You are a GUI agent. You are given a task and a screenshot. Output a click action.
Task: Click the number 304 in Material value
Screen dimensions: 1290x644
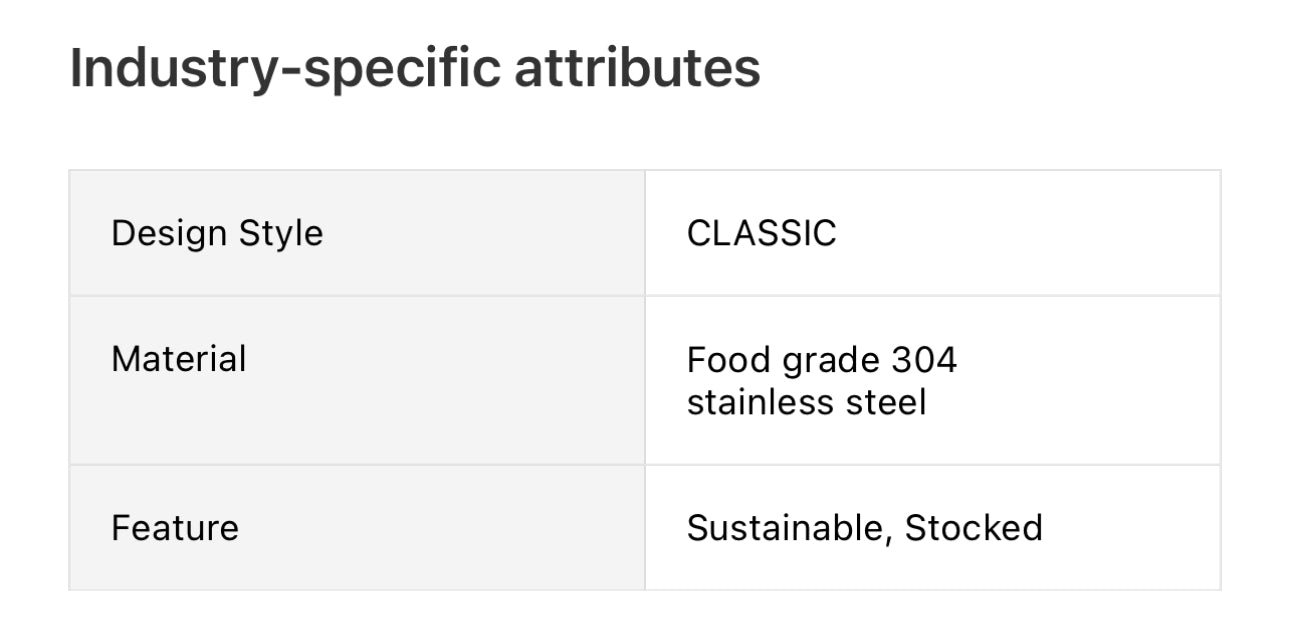pyautogui.click(x=924, y=360)
